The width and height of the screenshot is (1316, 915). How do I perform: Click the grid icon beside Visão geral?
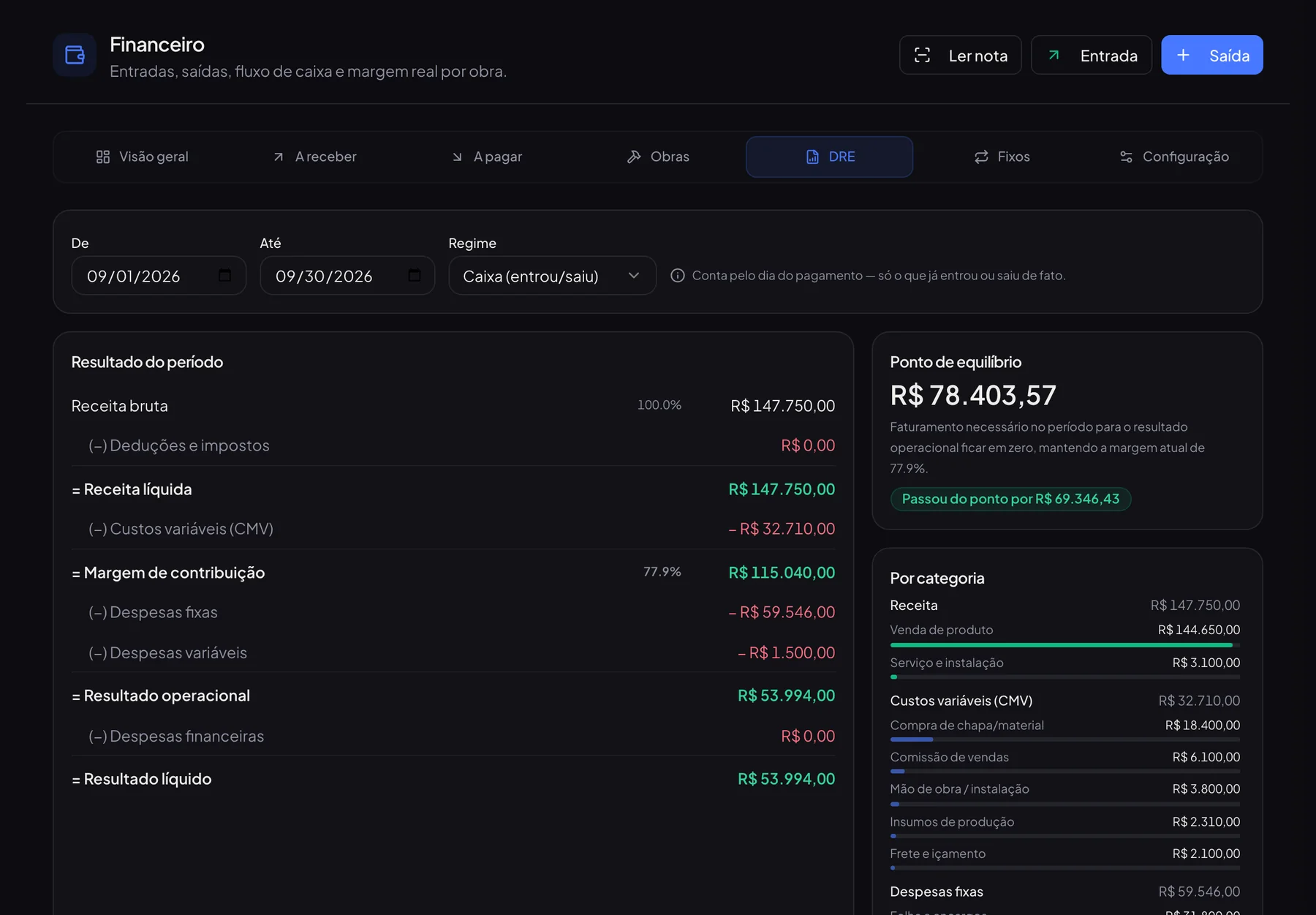tap(103, 157)
